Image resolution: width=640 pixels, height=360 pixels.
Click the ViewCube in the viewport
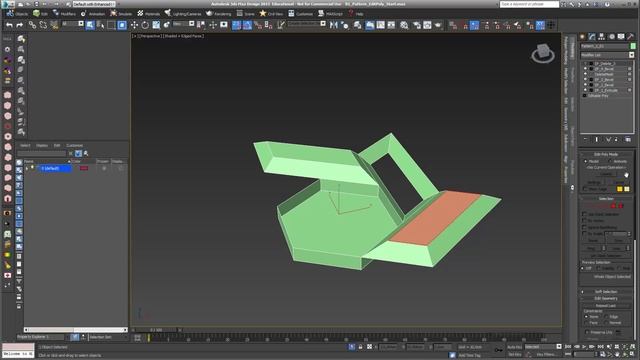pyautogui.click(x=543, y=53)
